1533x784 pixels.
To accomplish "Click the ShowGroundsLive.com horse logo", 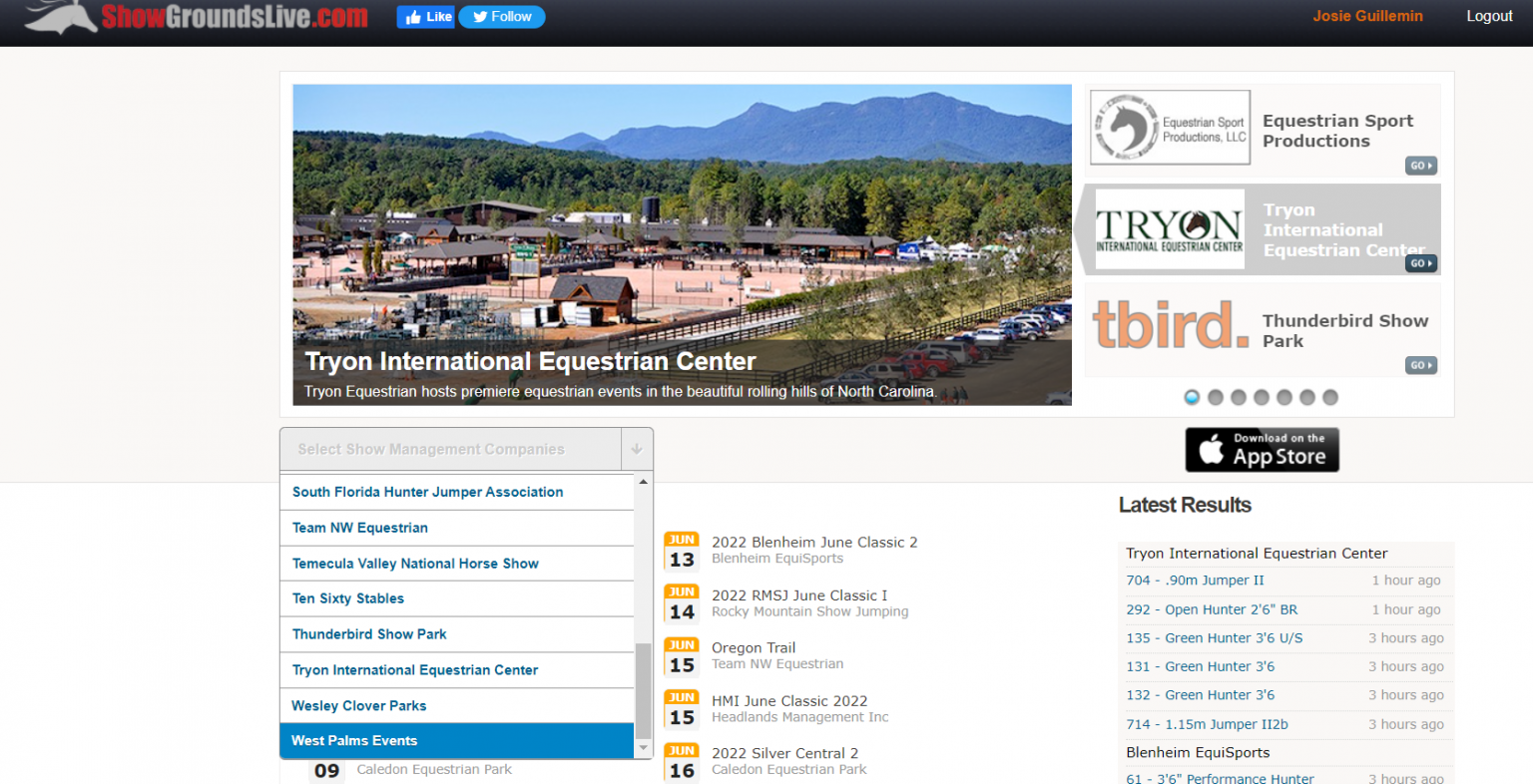I will 196,17.
